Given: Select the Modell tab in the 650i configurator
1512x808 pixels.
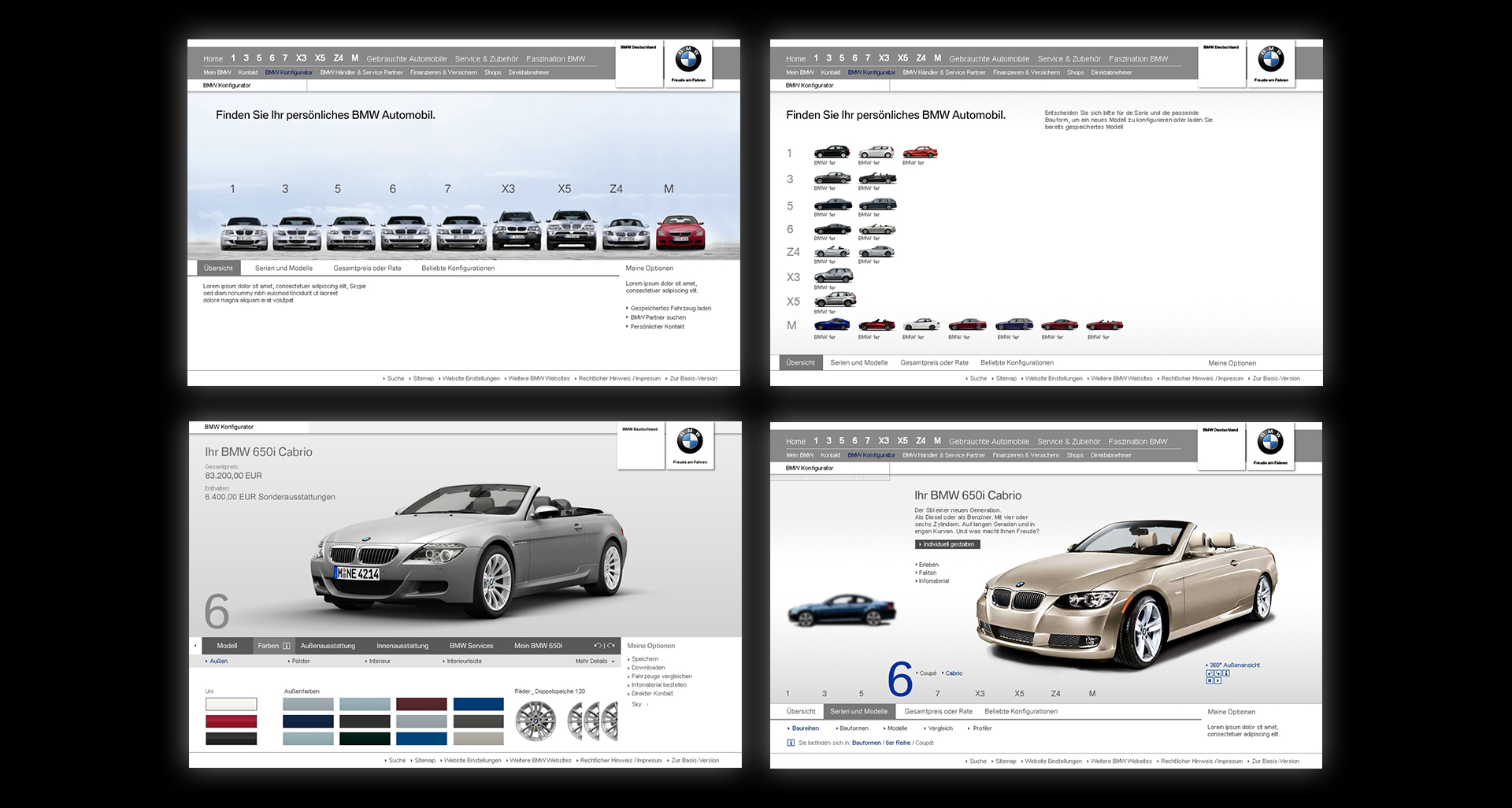Looking at the screenshot, I should pos(227,646).
